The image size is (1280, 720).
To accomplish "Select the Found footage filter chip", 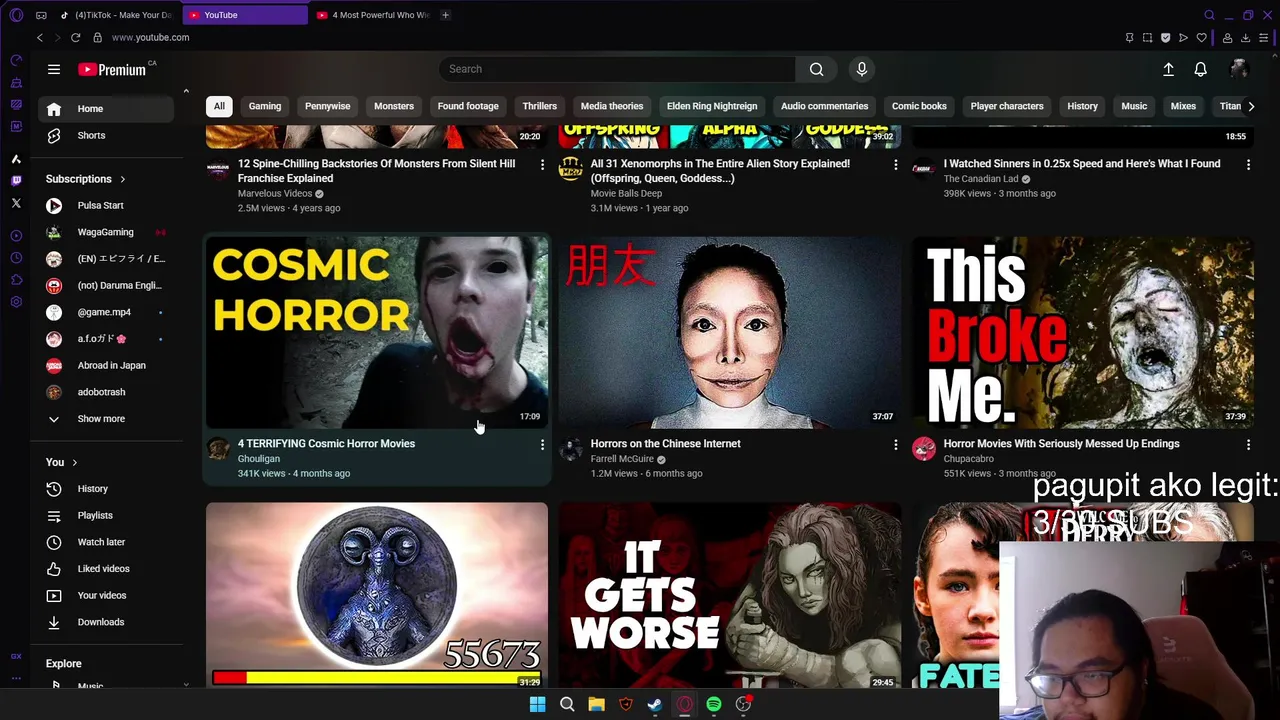I will coord(468,106).
